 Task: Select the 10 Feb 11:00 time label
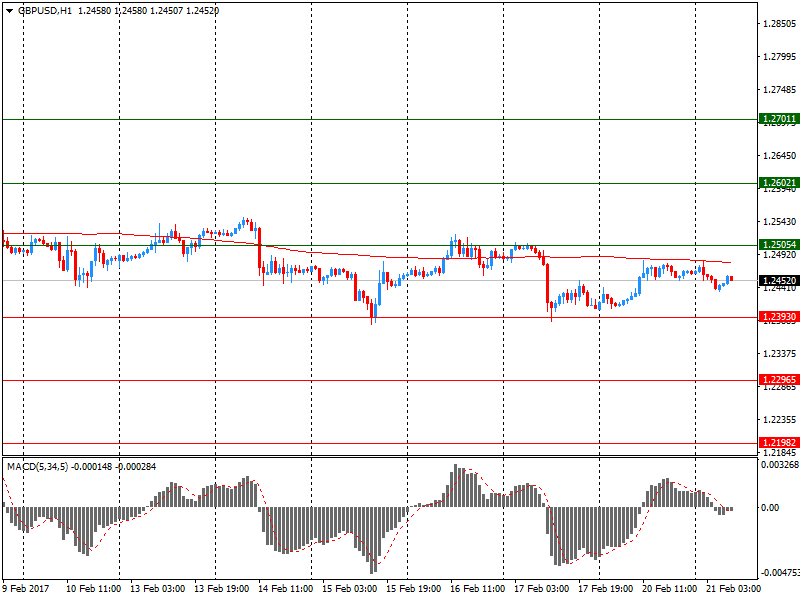93,589
